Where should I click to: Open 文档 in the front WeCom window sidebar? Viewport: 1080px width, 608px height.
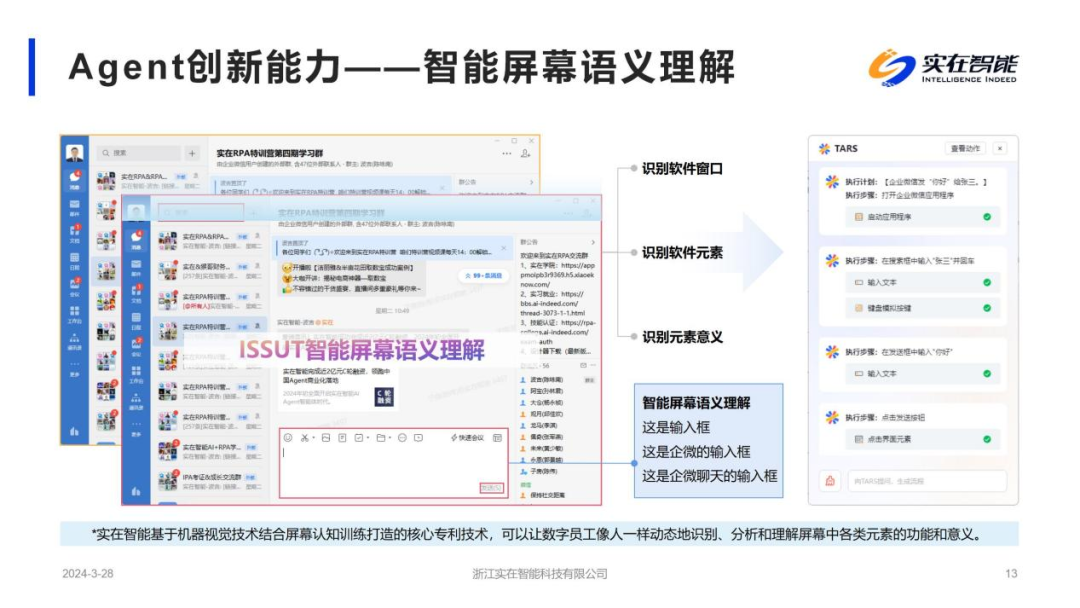coord(136,293)
